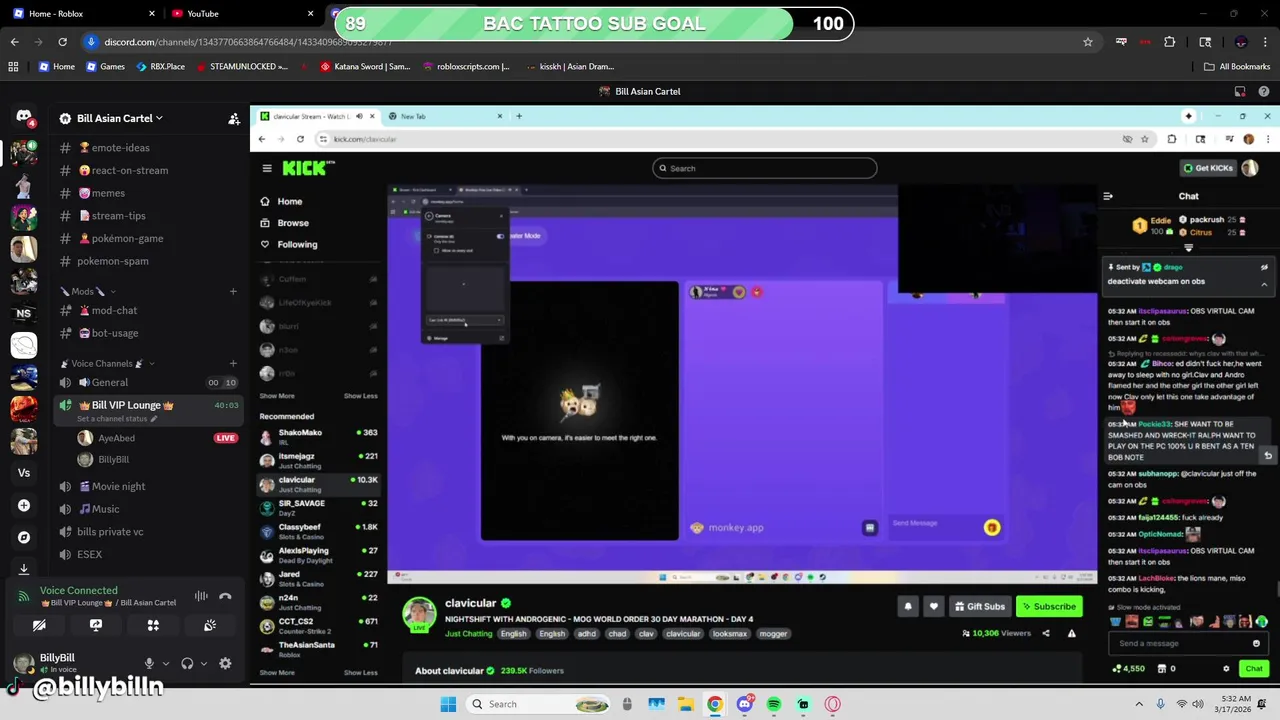The height and width of the screenshot is (720, 1280).
Task: Click Gift Subs button
Action: (979, 606)
